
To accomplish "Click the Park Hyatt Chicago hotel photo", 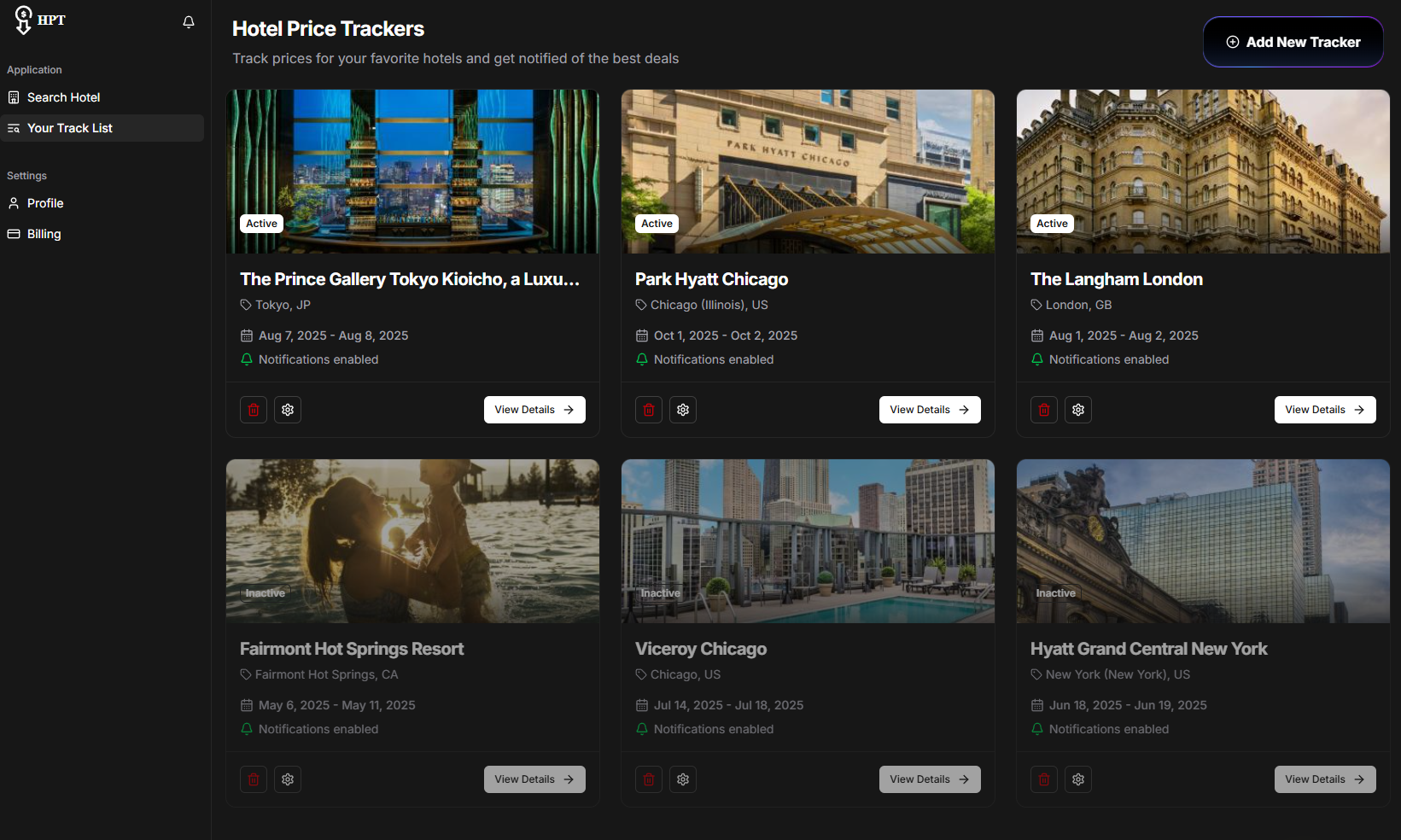I will (x=808, y=172).
